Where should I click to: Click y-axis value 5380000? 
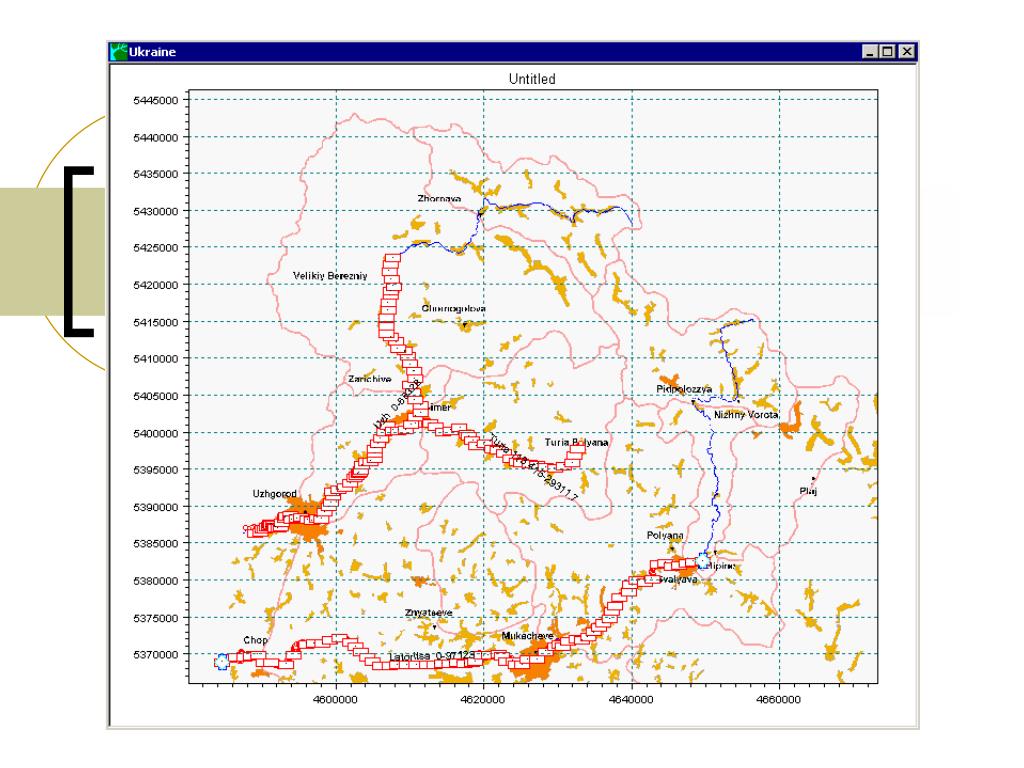pyautogui.click(x=155, y=581)
